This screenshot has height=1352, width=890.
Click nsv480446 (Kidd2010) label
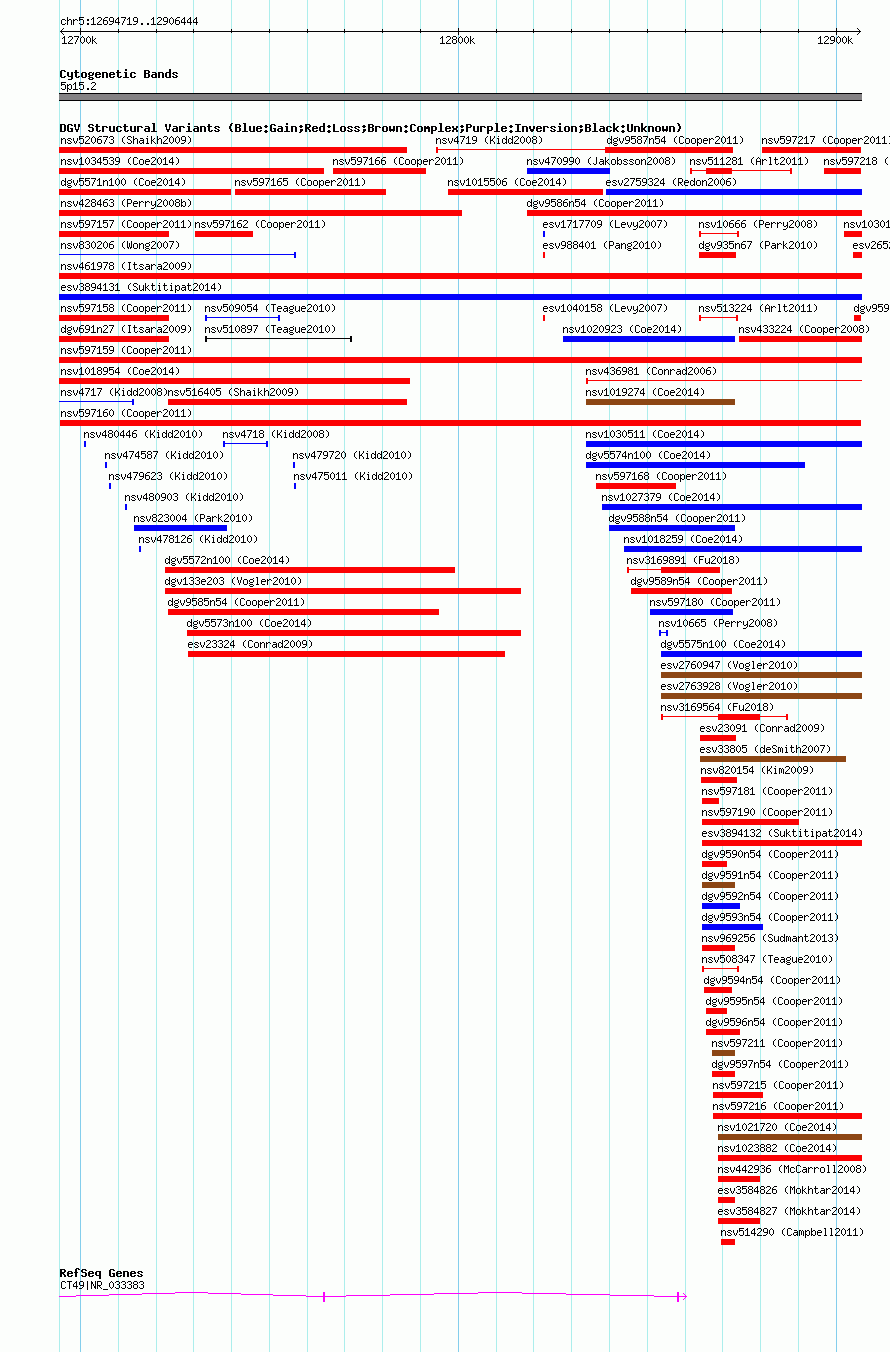(x=143, y=434)
